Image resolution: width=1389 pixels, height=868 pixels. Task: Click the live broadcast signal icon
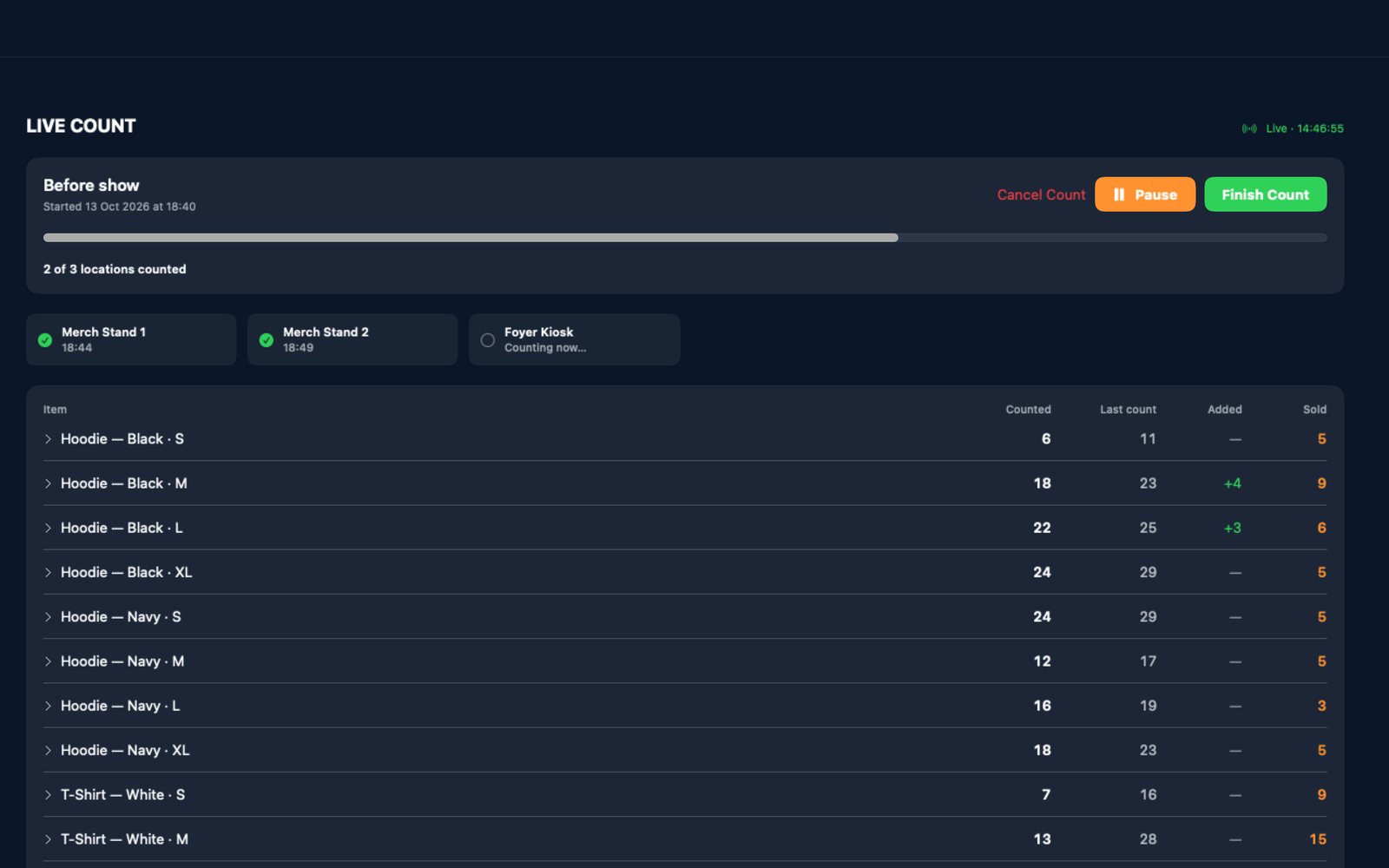(1249, 128)
